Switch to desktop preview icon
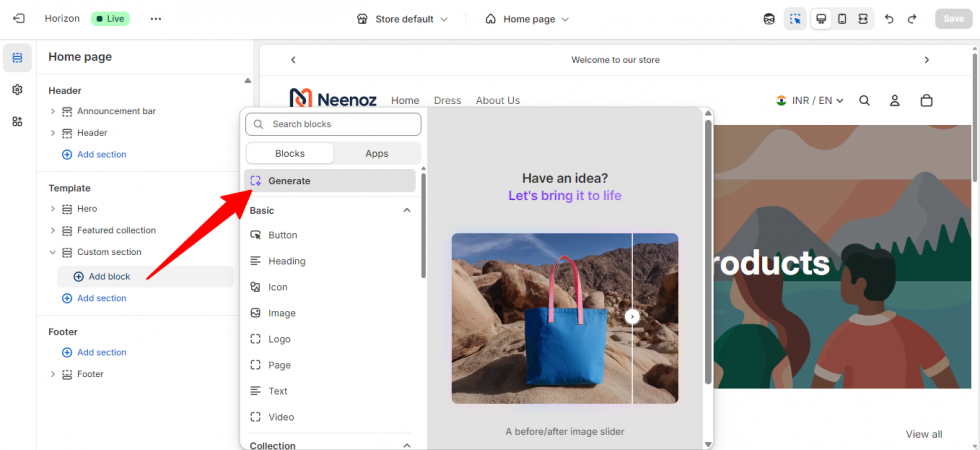This screenshot has height=450, width=980. [821, 19]
